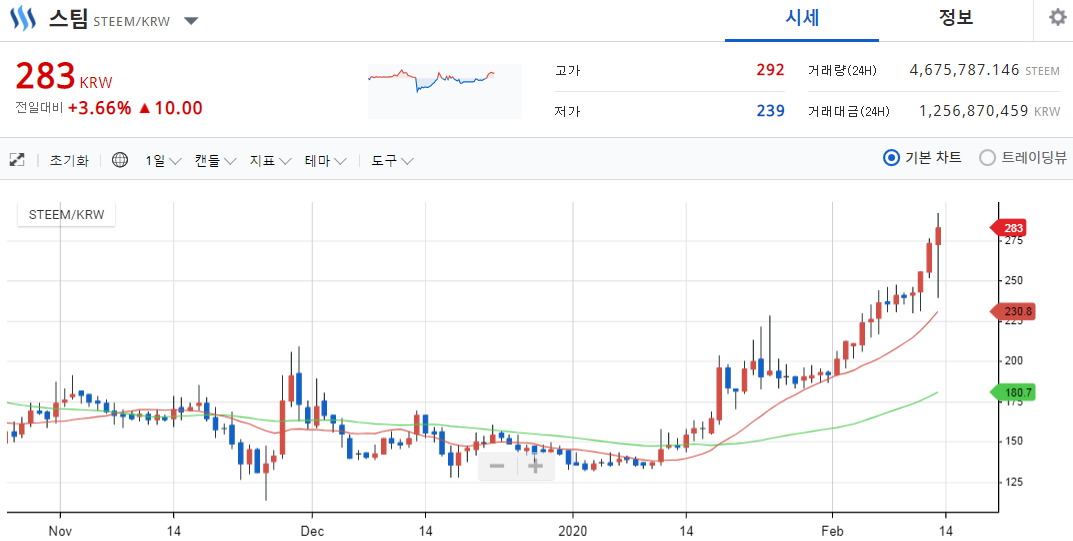Switch to the 시세 tab
Image resolution: width=1073 pixels, height=541 pixels.
802,18
